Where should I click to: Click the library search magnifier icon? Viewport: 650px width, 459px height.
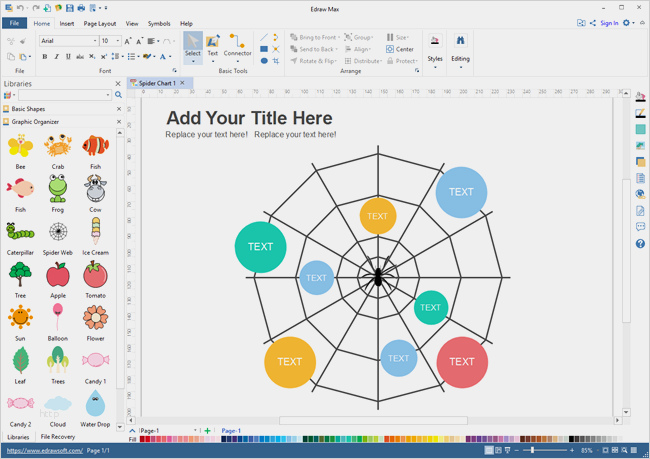click(119, 95)
